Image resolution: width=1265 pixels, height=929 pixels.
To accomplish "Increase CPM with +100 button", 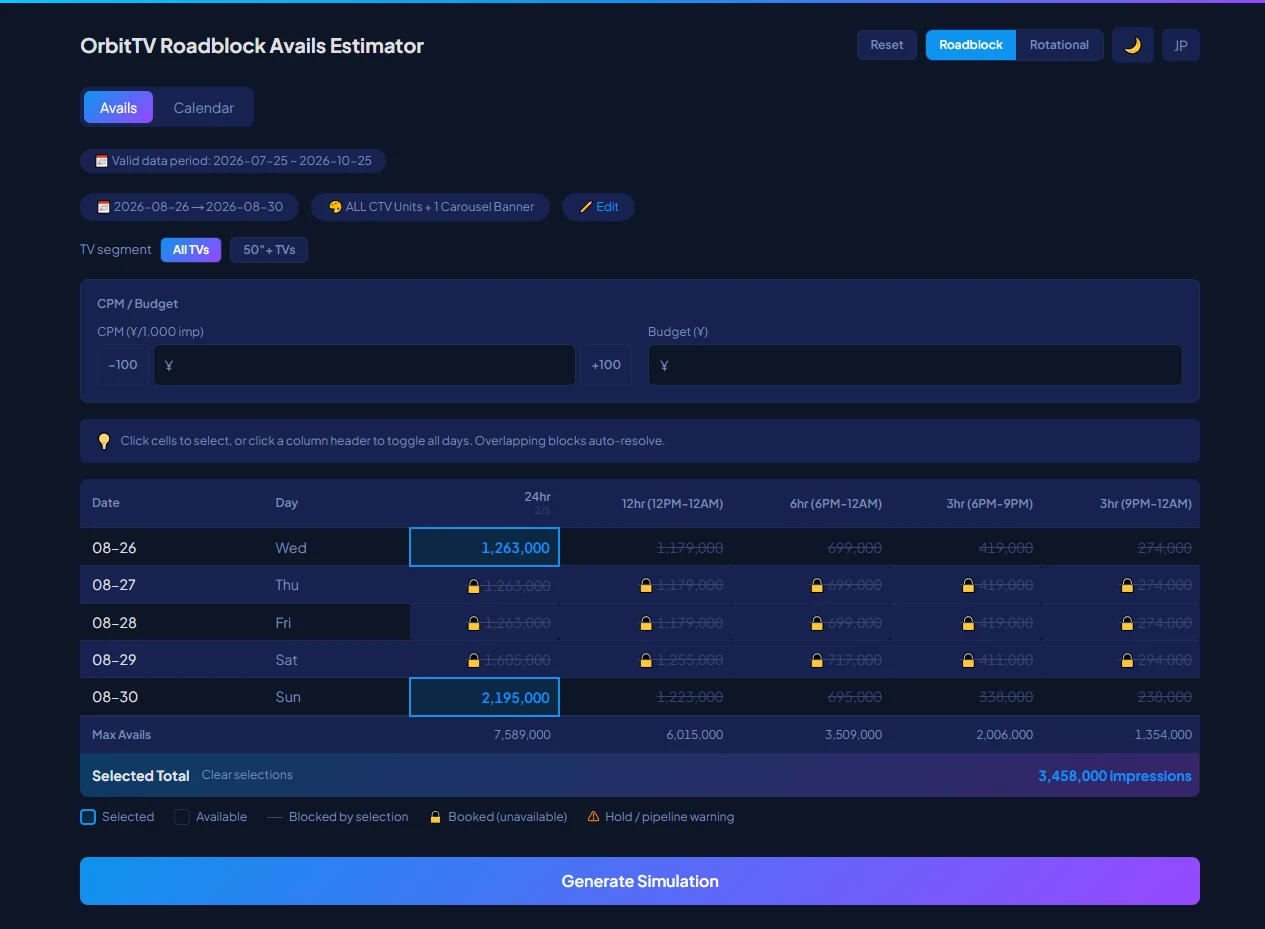I will [x=606, y=365].
